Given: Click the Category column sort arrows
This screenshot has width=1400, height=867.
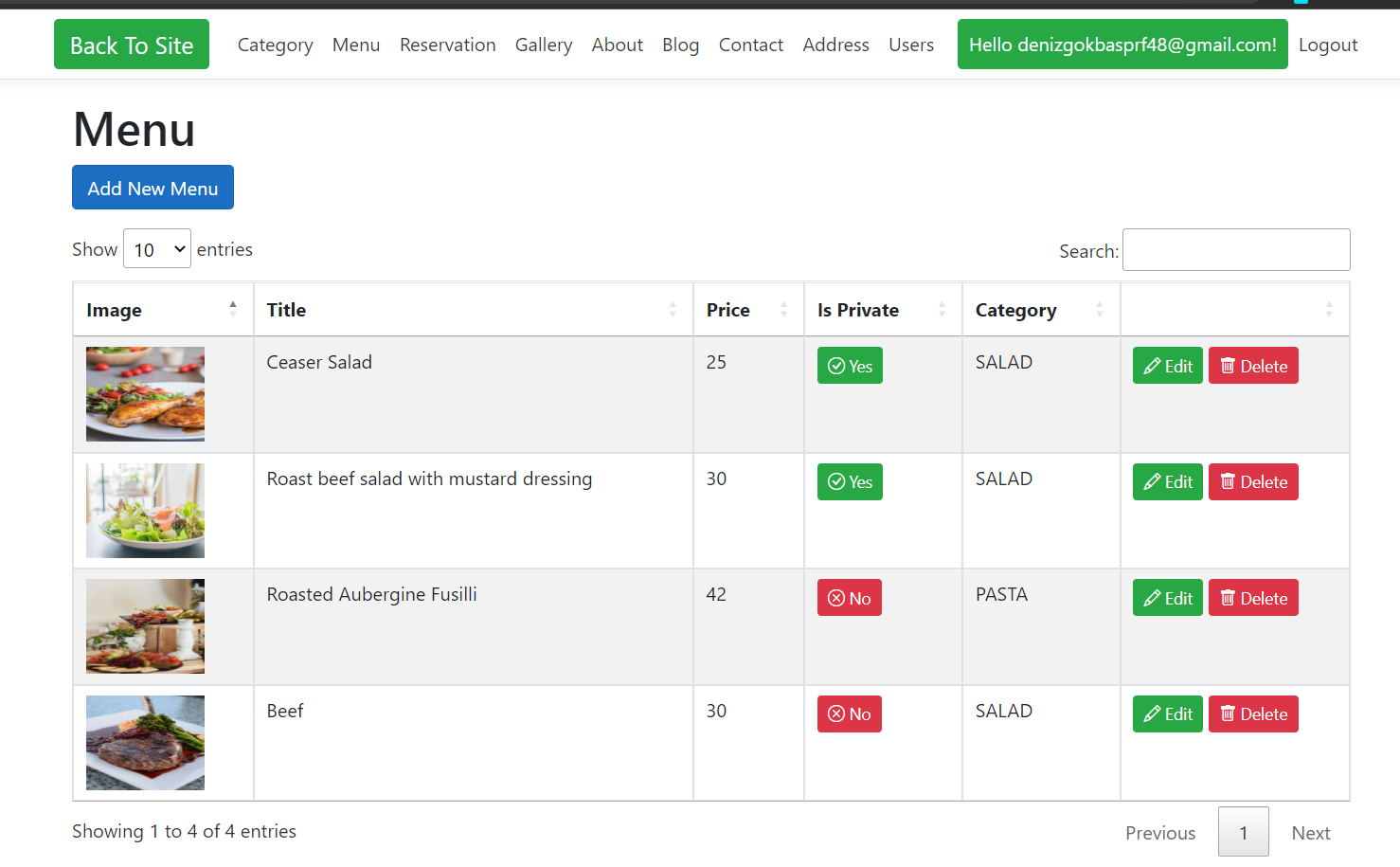Looking at the screenshot, I should [x=1099, y=310].
